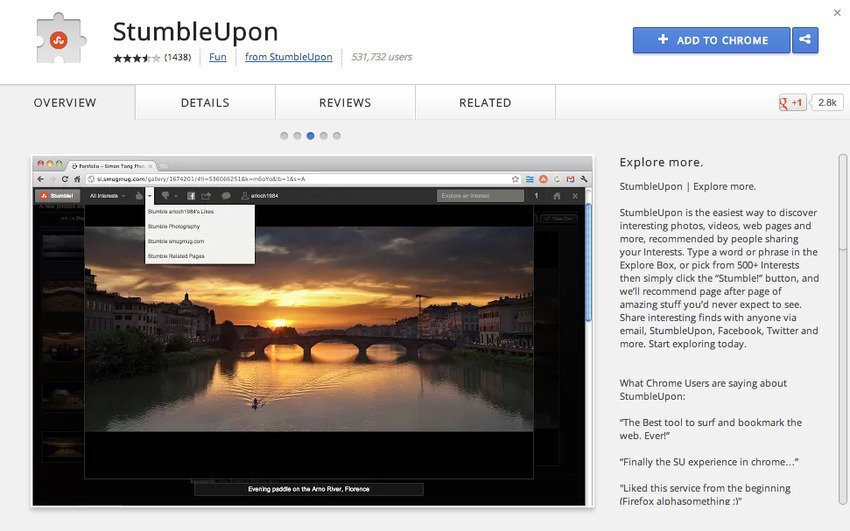Click the star rating for StumbleUpon
850x531 pixels.
pyautogui.click(x=137, y=57)
